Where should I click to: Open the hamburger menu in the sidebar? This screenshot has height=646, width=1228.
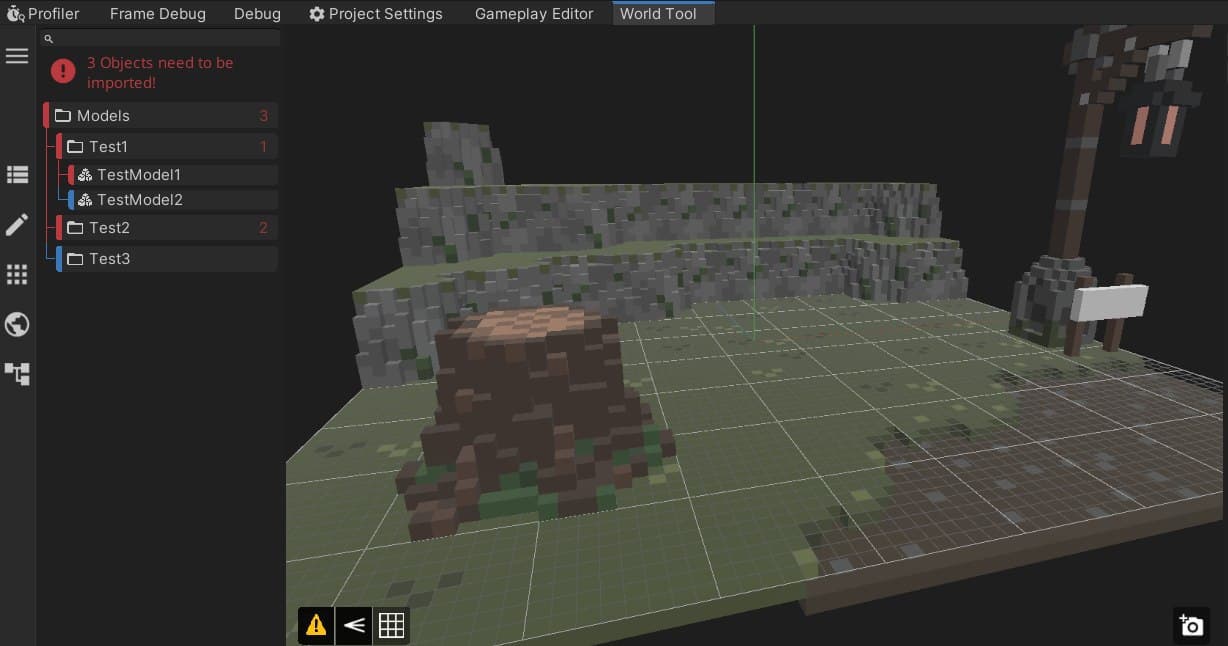click(17, 56)
